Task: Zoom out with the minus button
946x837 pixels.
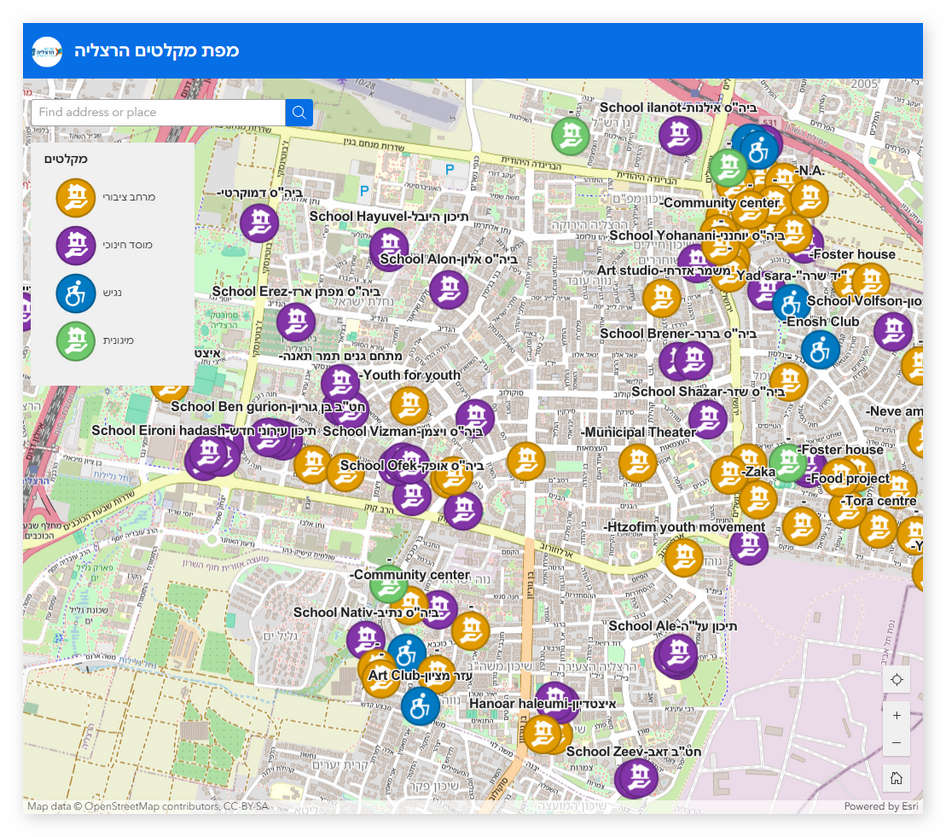Action: pyautogui.click(x=897, y=742)
